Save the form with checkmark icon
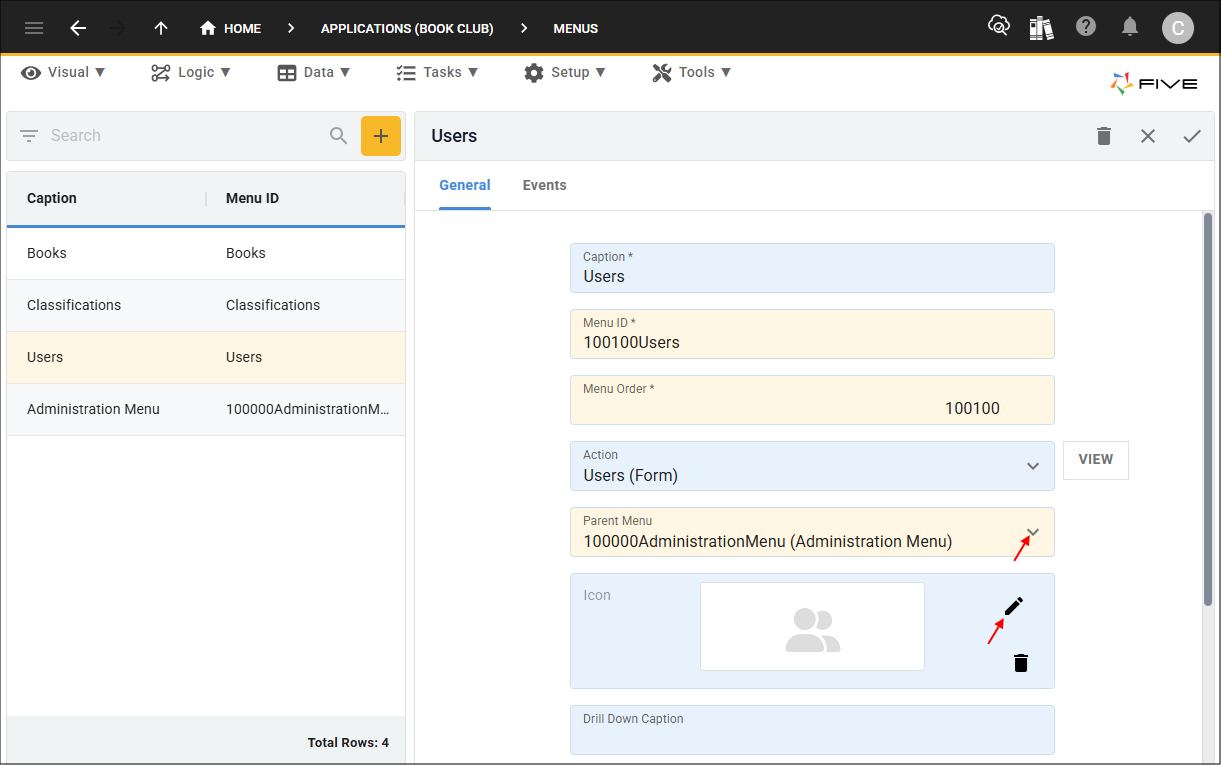 (1192, 136)
